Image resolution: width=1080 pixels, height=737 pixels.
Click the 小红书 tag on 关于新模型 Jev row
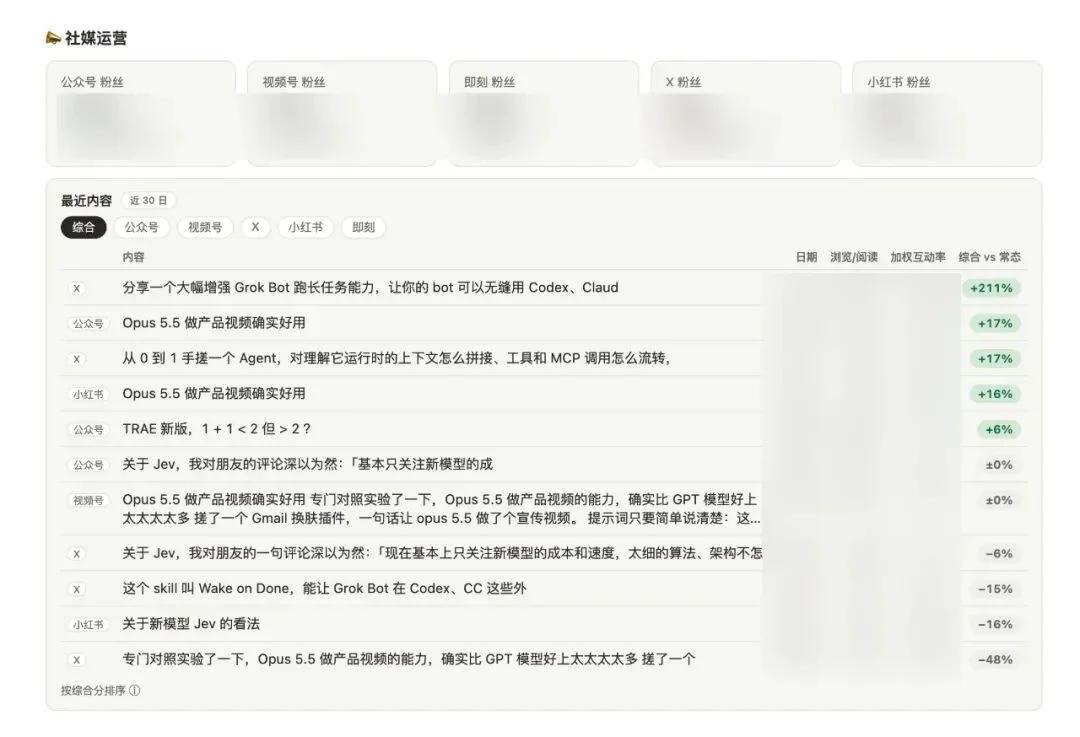(88, 625)
